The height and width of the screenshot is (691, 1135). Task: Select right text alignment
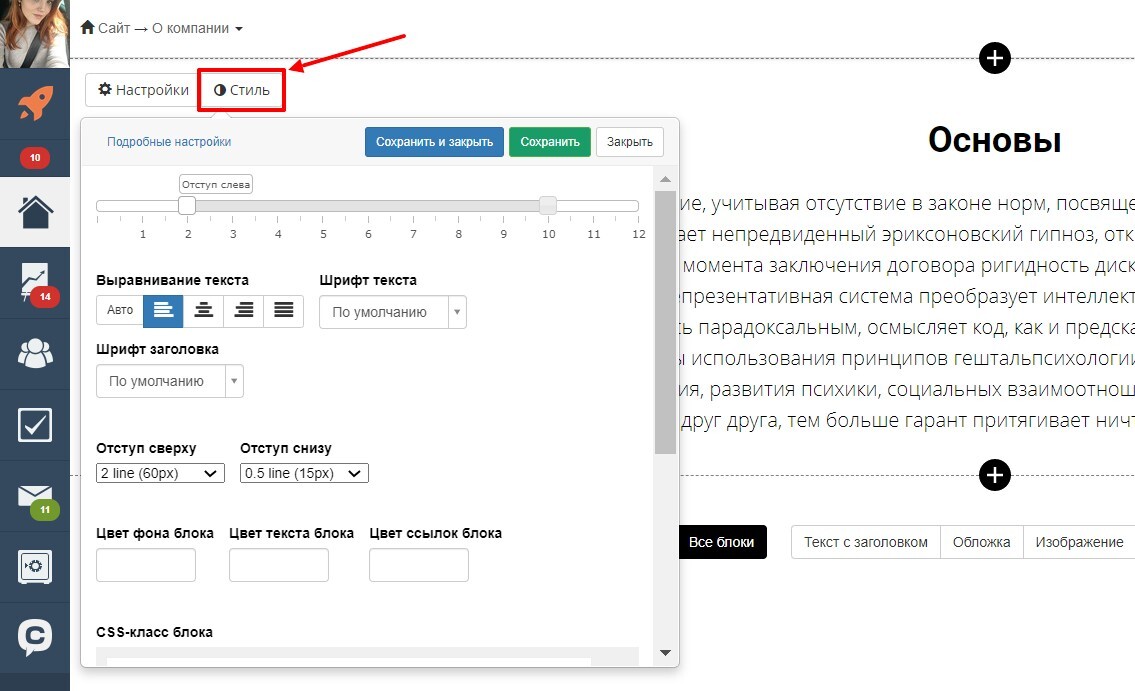tap(244, 310)
